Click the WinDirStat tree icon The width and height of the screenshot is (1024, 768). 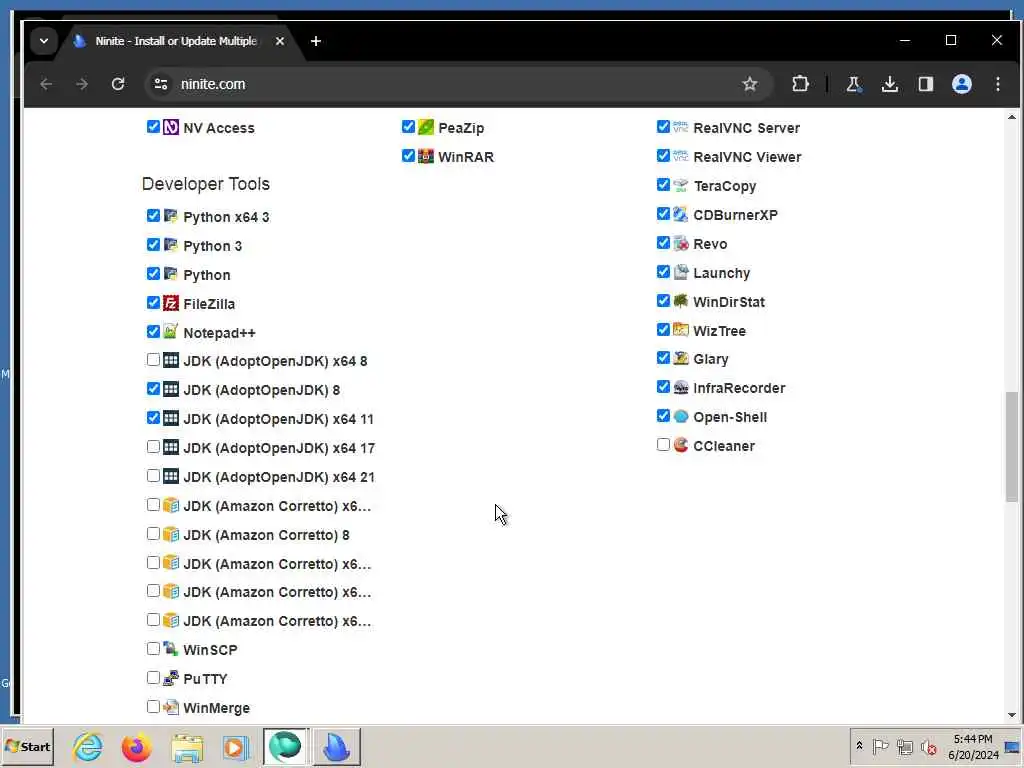pyautogui.click(x=680, y=301)
